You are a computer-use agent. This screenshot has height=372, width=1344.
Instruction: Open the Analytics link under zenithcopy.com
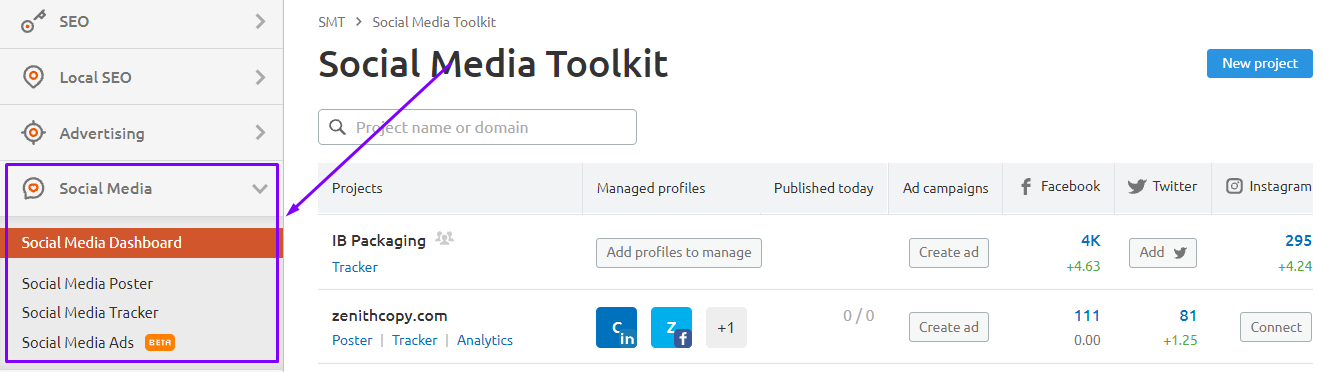pos(485,340)
